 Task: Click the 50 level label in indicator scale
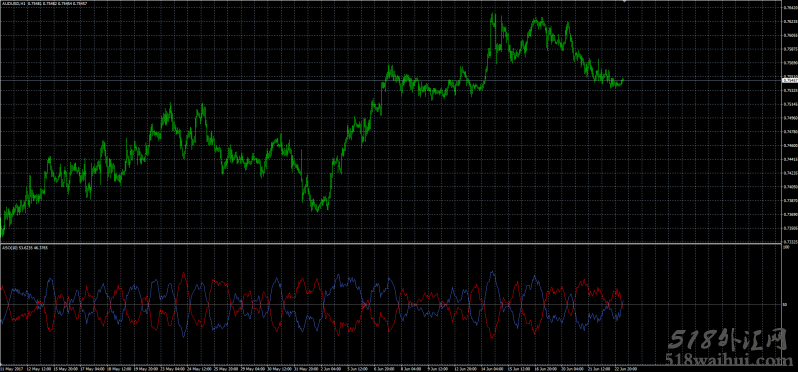coord(785,305)
